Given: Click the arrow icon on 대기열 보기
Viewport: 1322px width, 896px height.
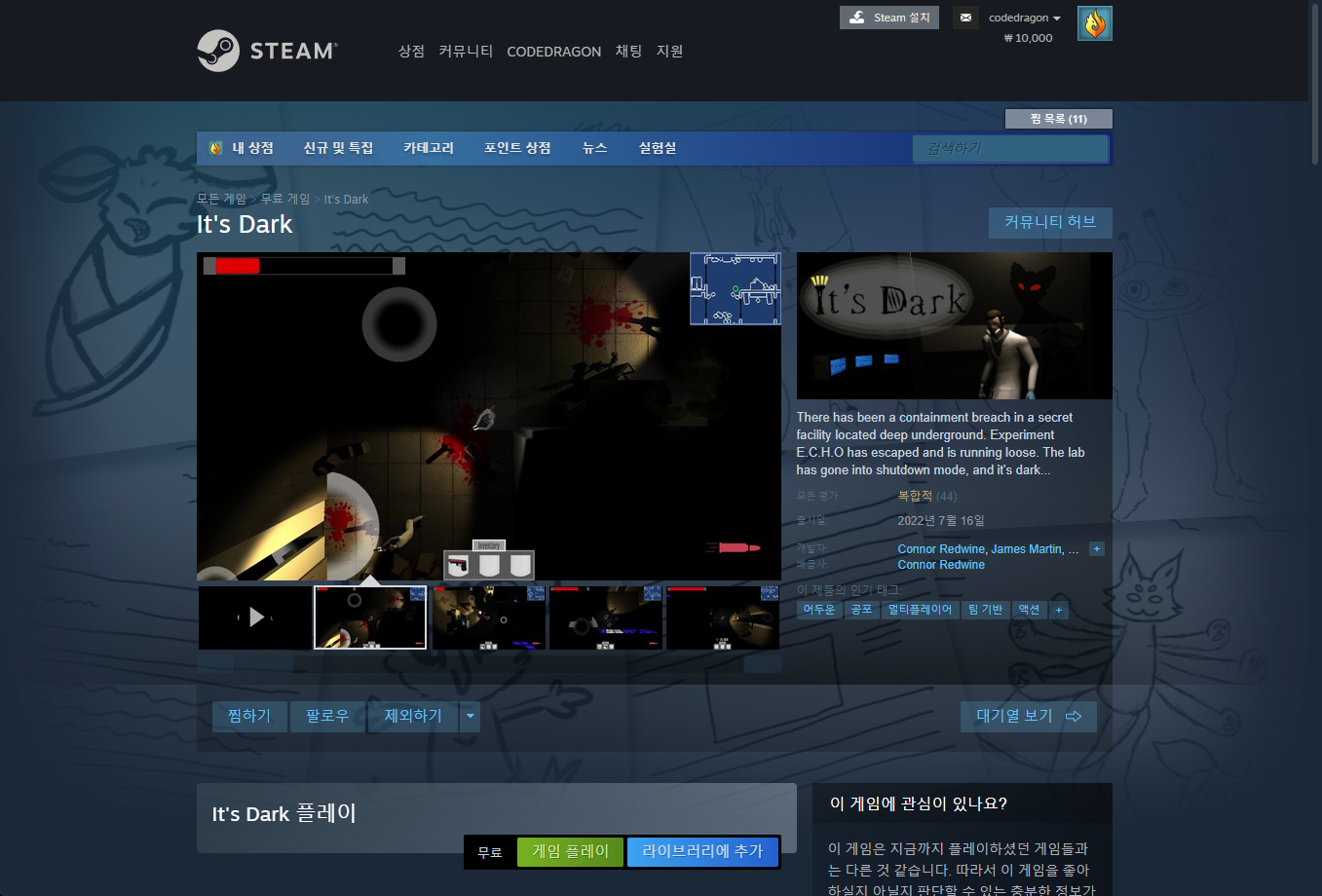Looking at the screenshot, I should [1074, 716].
